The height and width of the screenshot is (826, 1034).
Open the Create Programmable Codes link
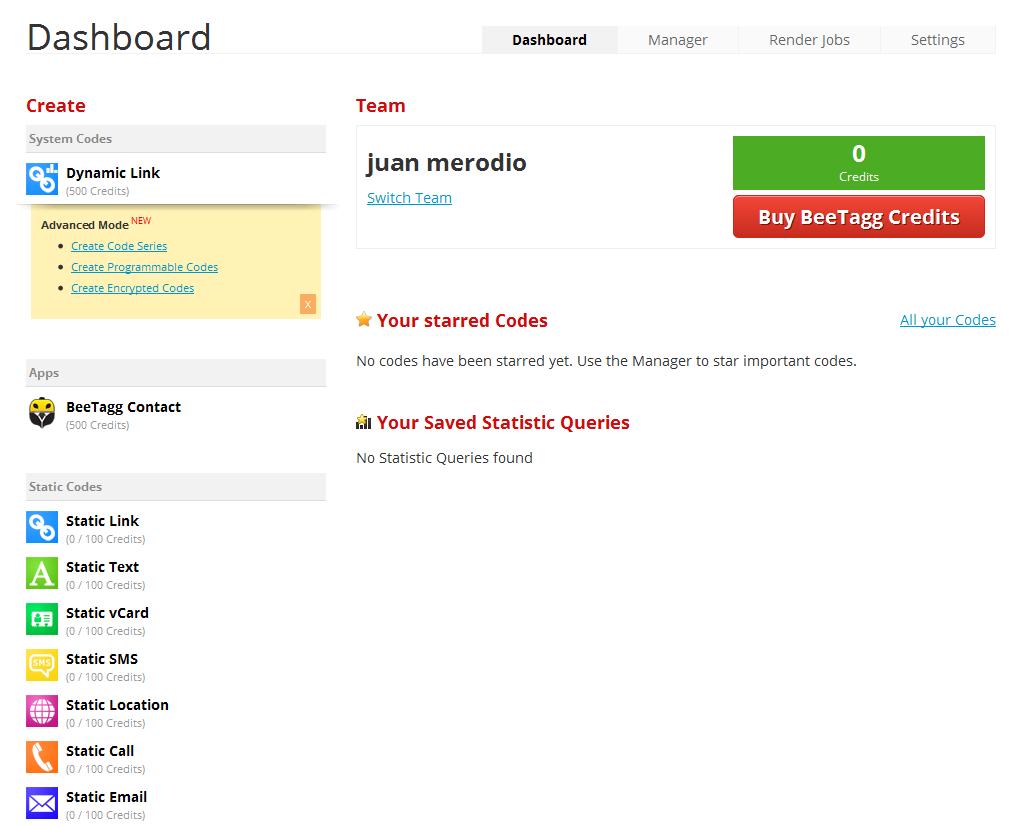pyautogui.click(x=144, y=267)
